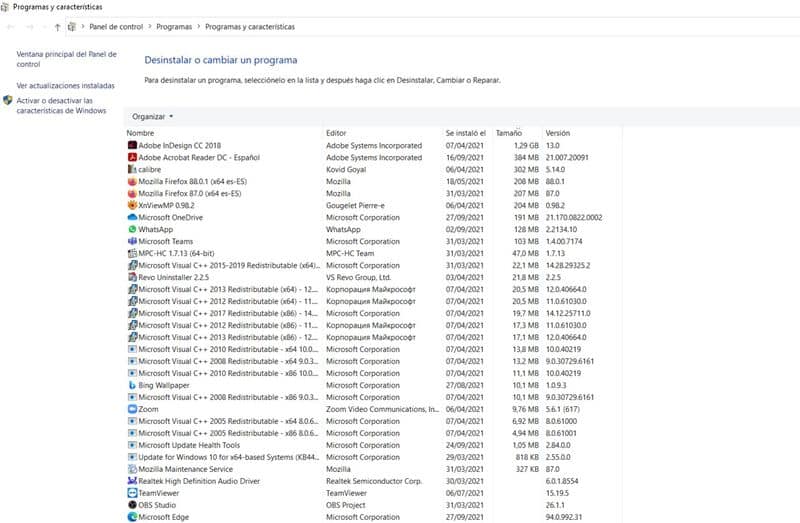The image size is (800, 523).
Task: Click the Visual C++ 2015-2019 Redistributable icon
Action: point(132,265)
